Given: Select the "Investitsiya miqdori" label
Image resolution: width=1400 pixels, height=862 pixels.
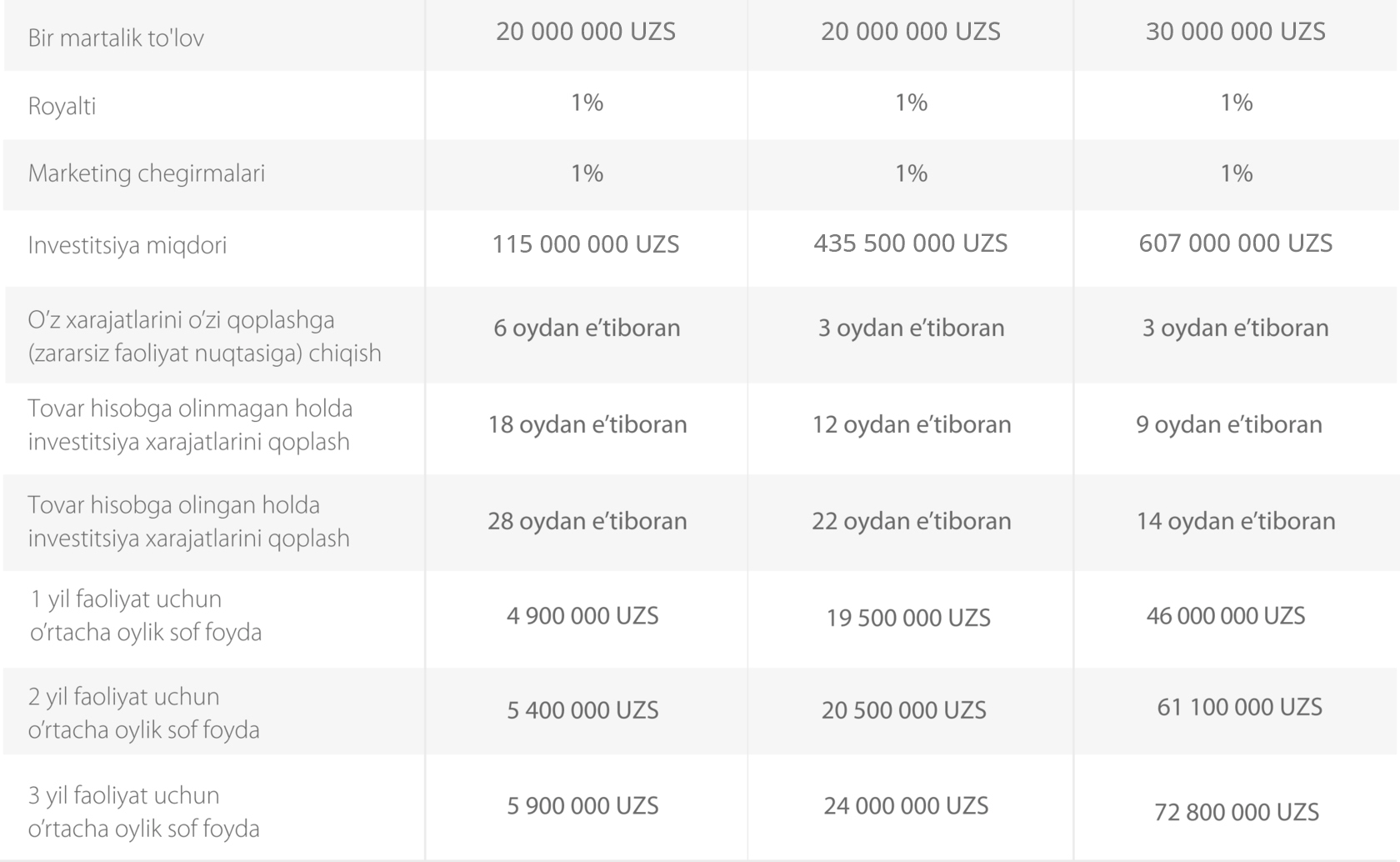Looking at the screenshot, I should pos(127,245).
